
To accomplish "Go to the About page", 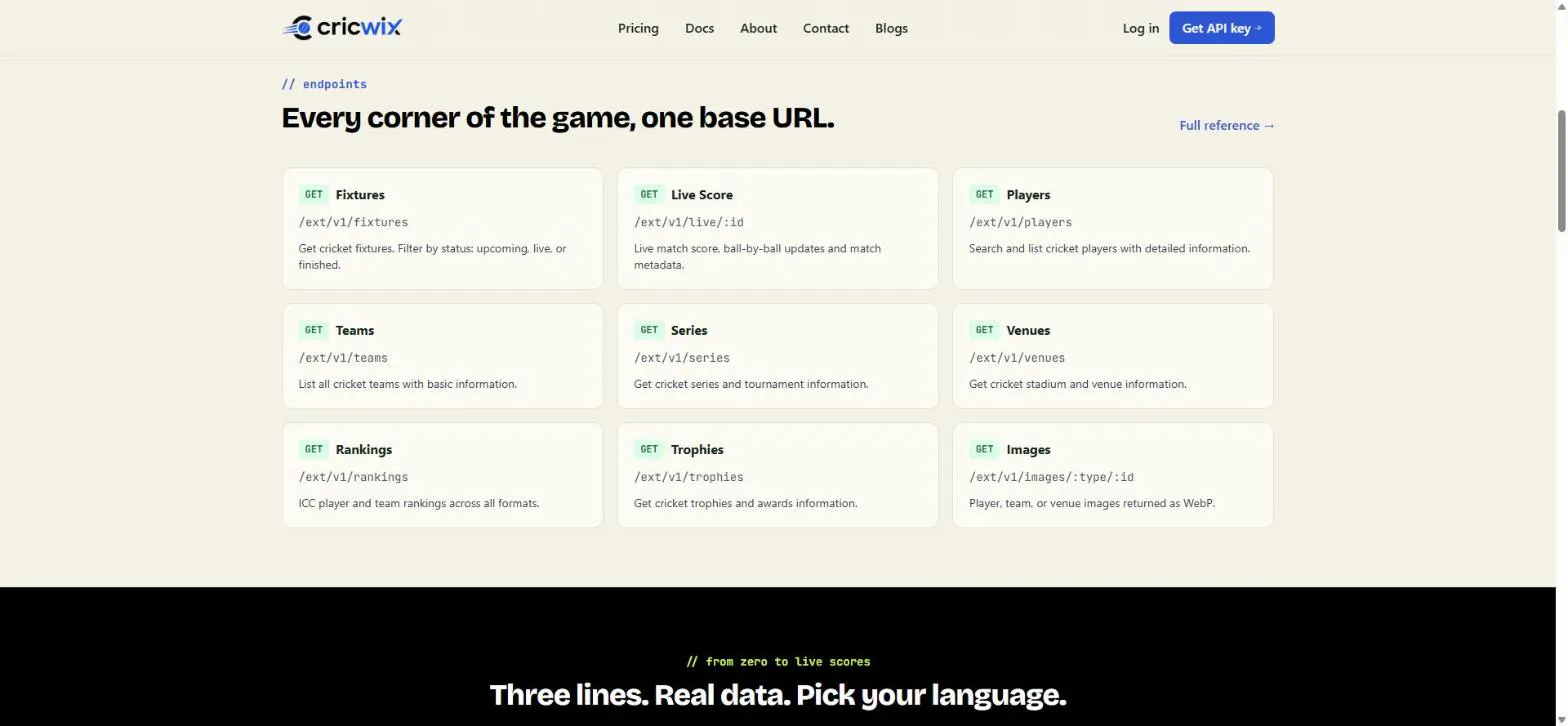I will [x=758, y=28].
